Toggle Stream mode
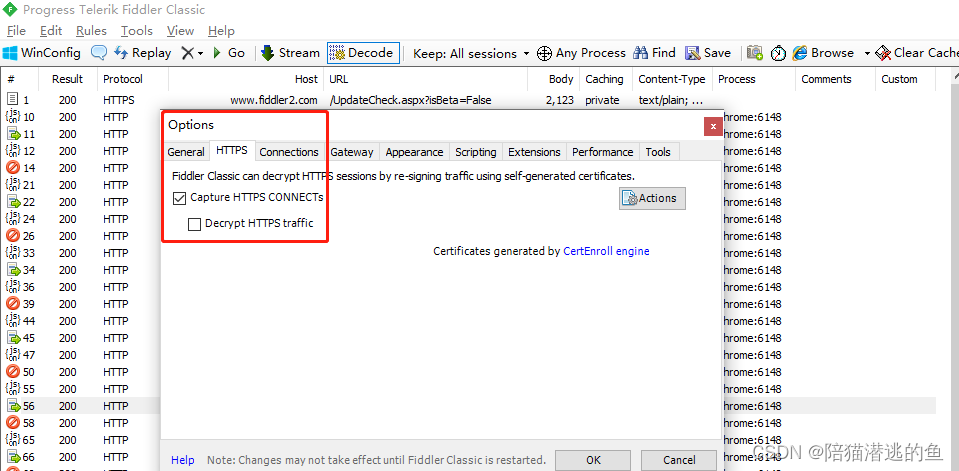The image size is (959, 471). coord(291,53)
